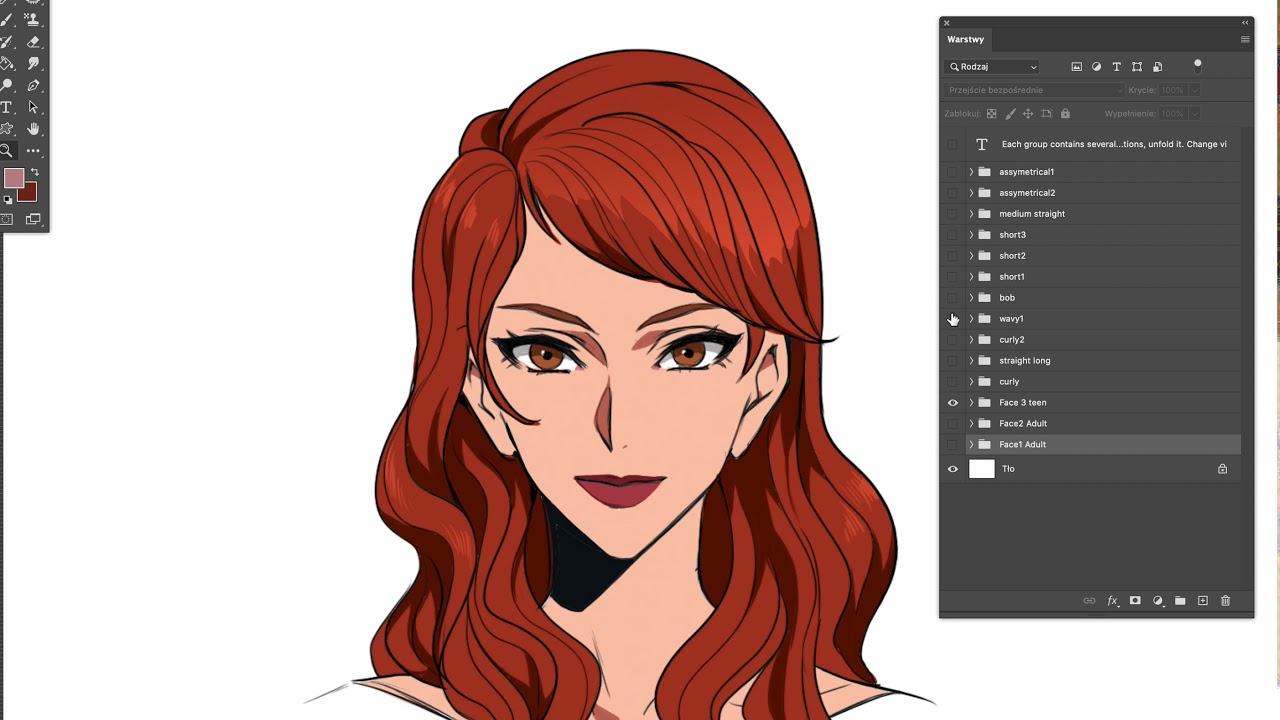Select the History Brush tool

[x=7, y=42]
